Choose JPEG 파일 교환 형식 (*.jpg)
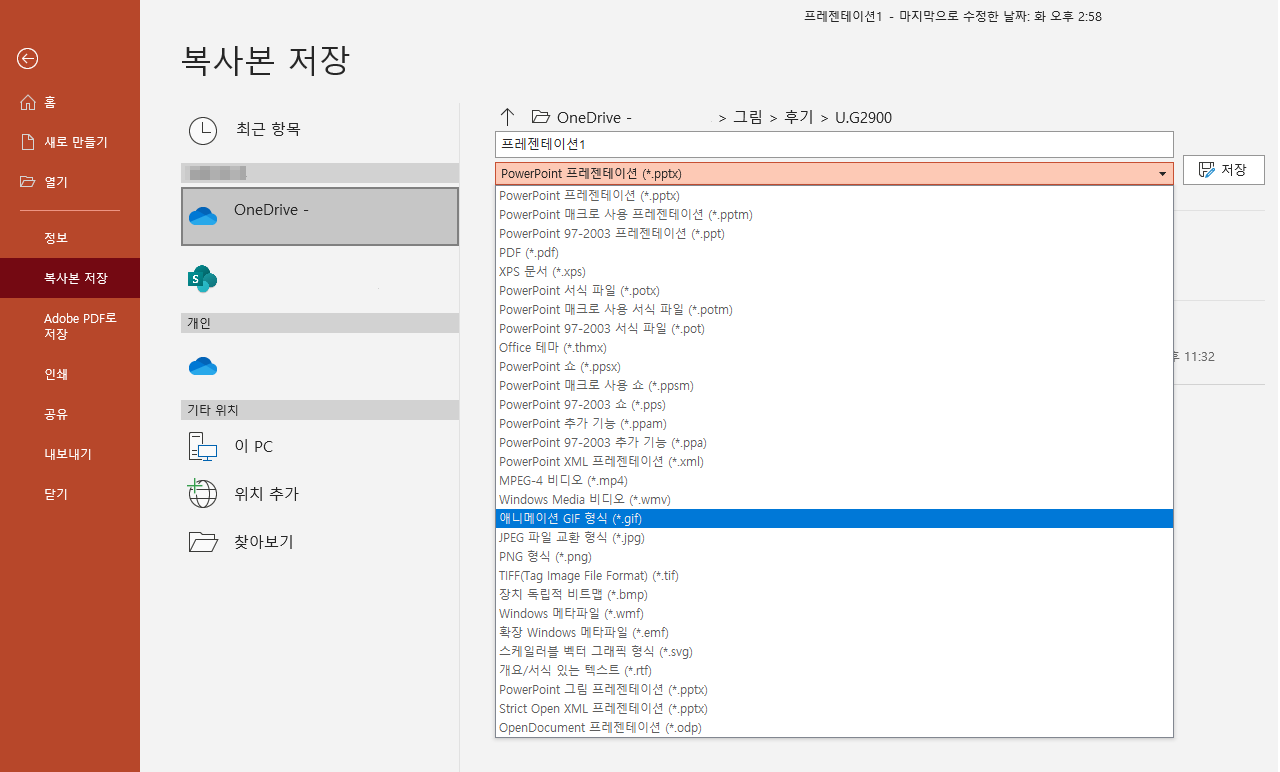 tap(834, 538)
